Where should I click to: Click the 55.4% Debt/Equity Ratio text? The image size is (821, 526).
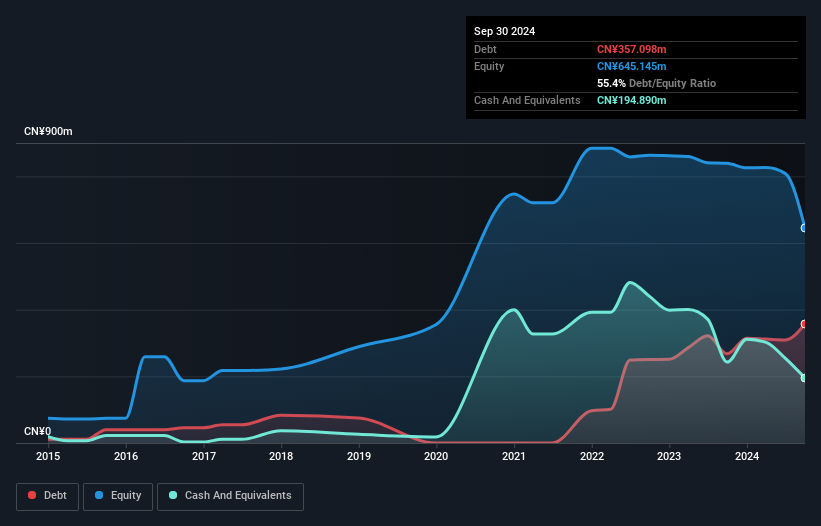(x=656, y=83)
